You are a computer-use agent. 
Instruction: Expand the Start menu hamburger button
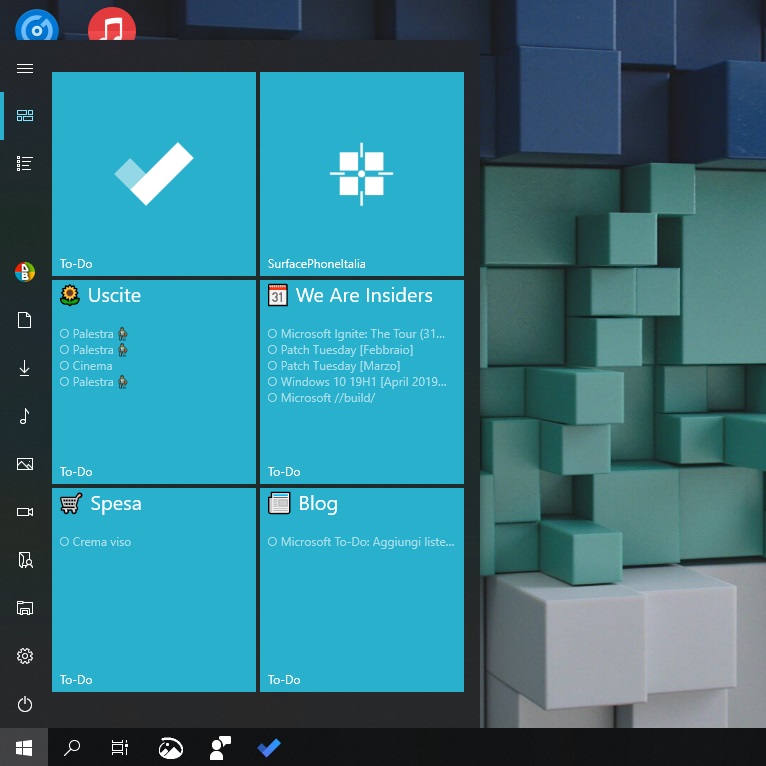click(25, 68)
